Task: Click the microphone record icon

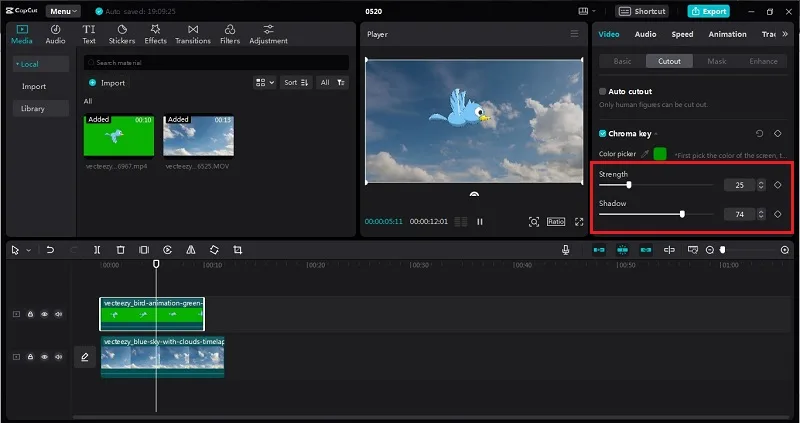Action: tap(565, 250)
